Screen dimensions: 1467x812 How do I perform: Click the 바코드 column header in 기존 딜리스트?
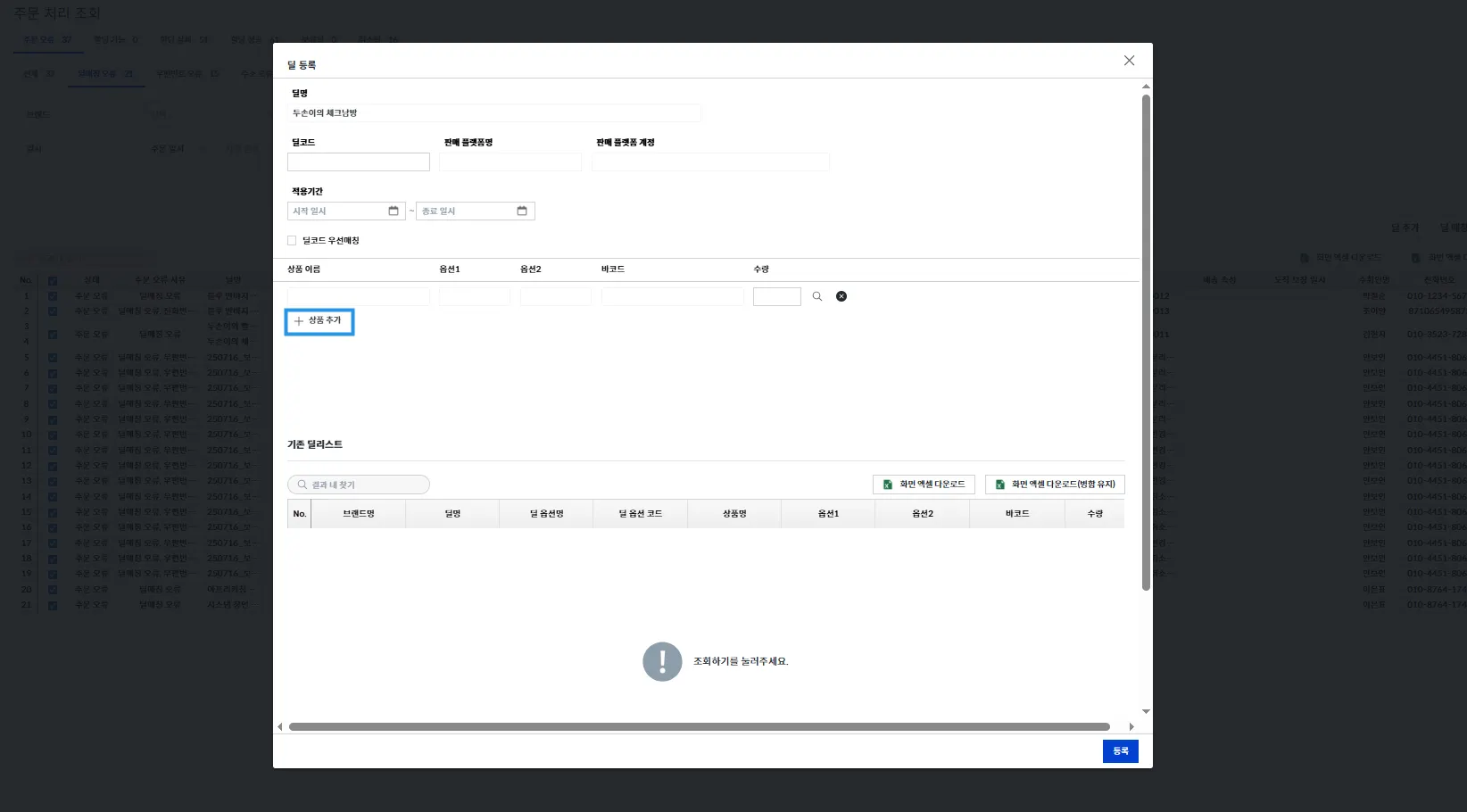1017,514
